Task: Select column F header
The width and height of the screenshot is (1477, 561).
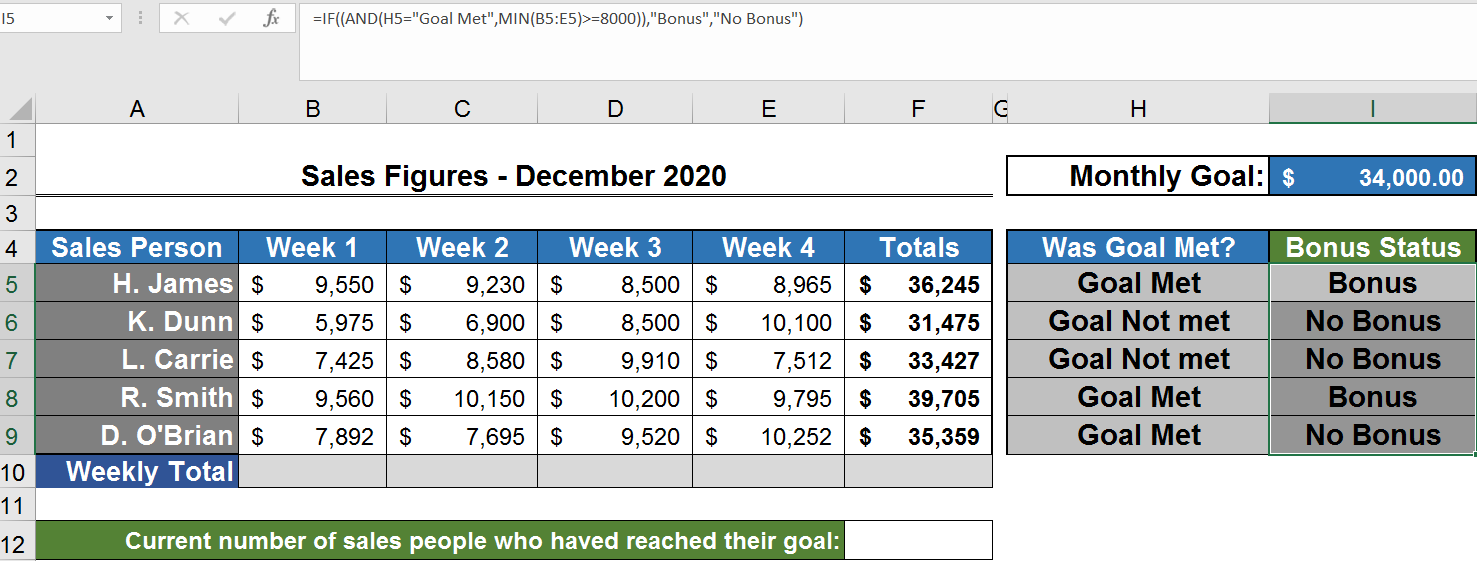Action: coord(918,109)
